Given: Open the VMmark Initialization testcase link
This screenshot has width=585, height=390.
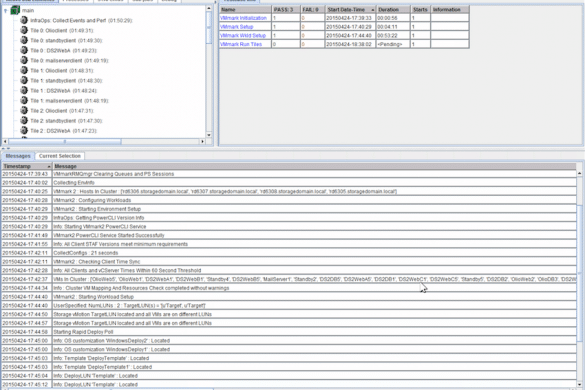Looking at the screenshot, I should [x=243, y=18].
